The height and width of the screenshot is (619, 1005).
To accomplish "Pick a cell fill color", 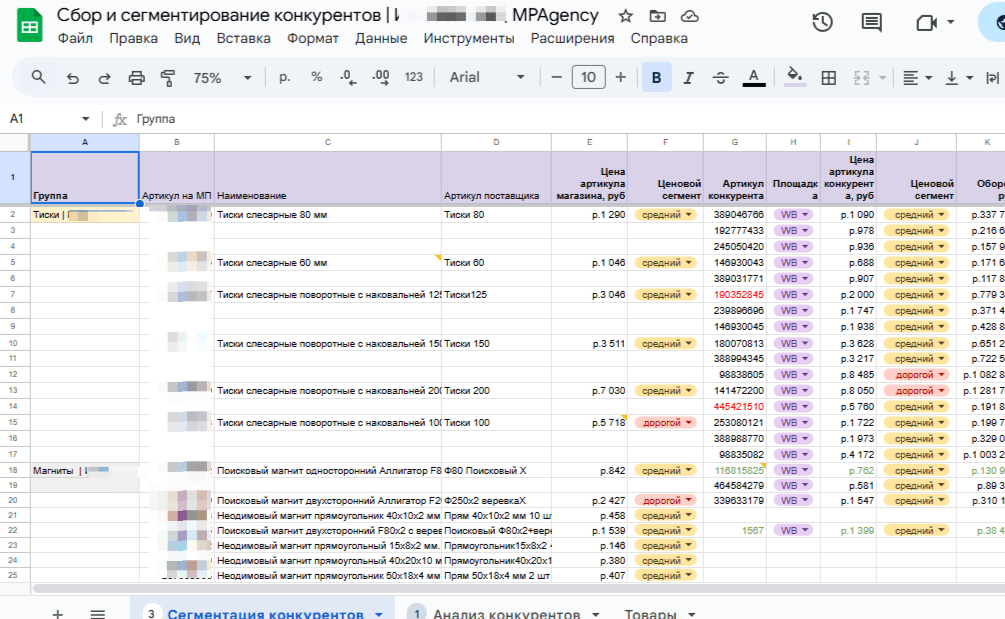I will click(795, 78).
